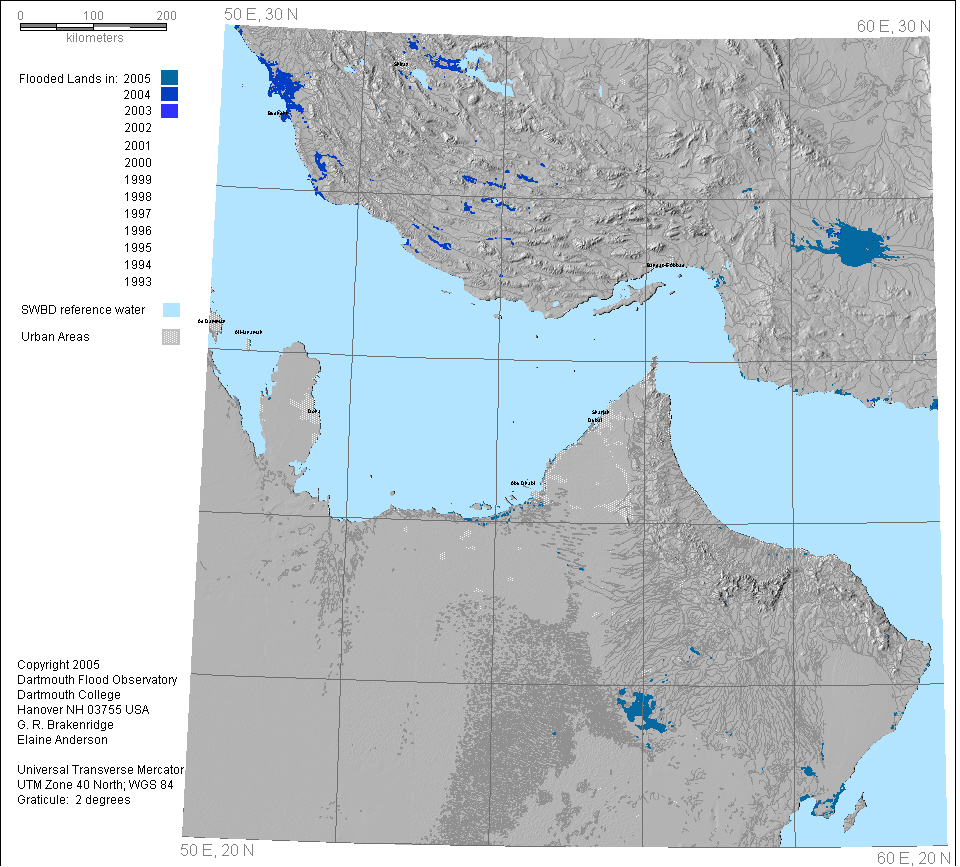960x867 pixels.
Task: Click the 'Graticule: 2 degrees' text
Action: pyautogui.click(x=74, y=800)
